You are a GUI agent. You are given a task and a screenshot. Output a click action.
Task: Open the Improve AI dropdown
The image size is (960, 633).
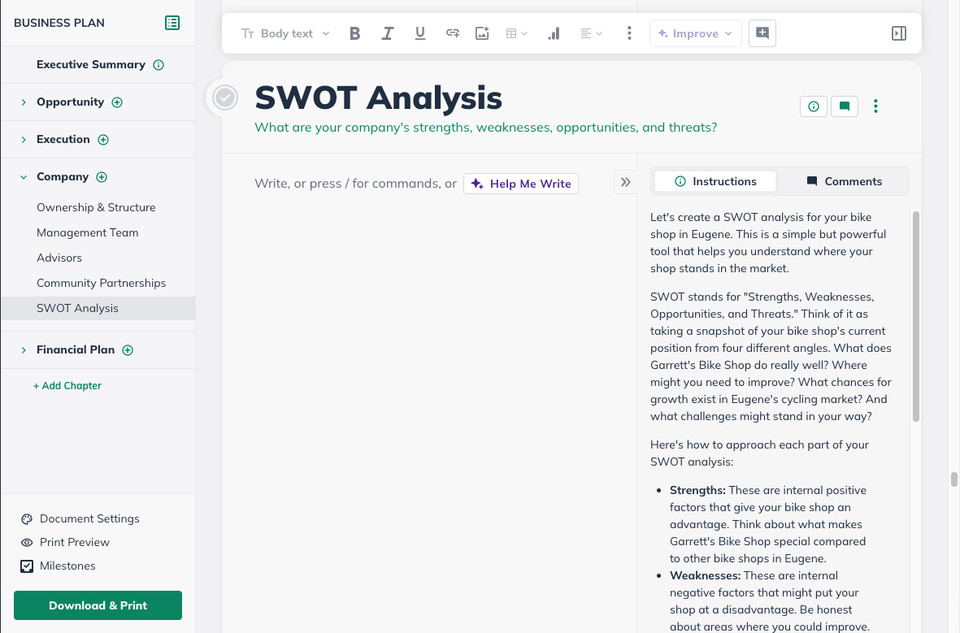(695, 34)
